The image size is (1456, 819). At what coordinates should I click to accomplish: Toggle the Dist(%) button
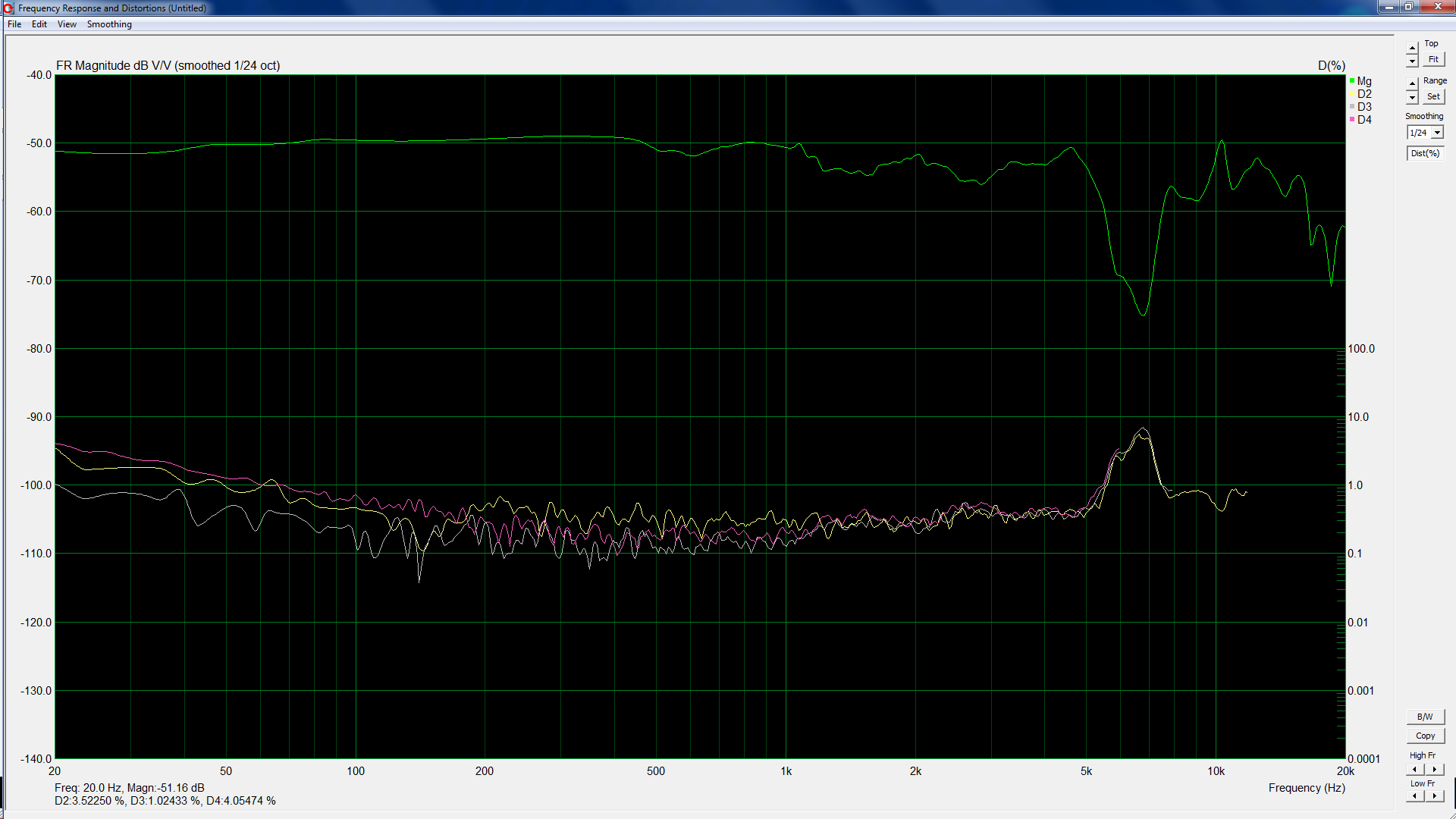pyautogui.click(x=1425, y=153)
